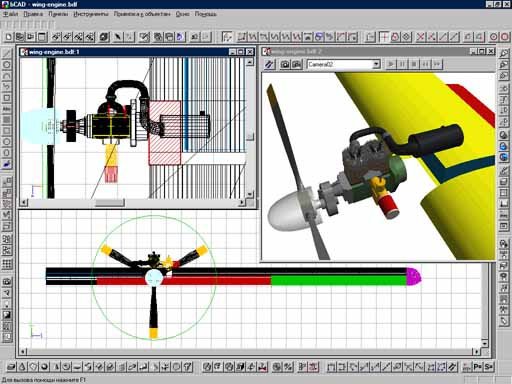Click the horizontal scrollbar thumb in wing-engine.bdf:1 view
This screenshot has width=512, height=384.
pyautogui.click(x=110, y=203)
